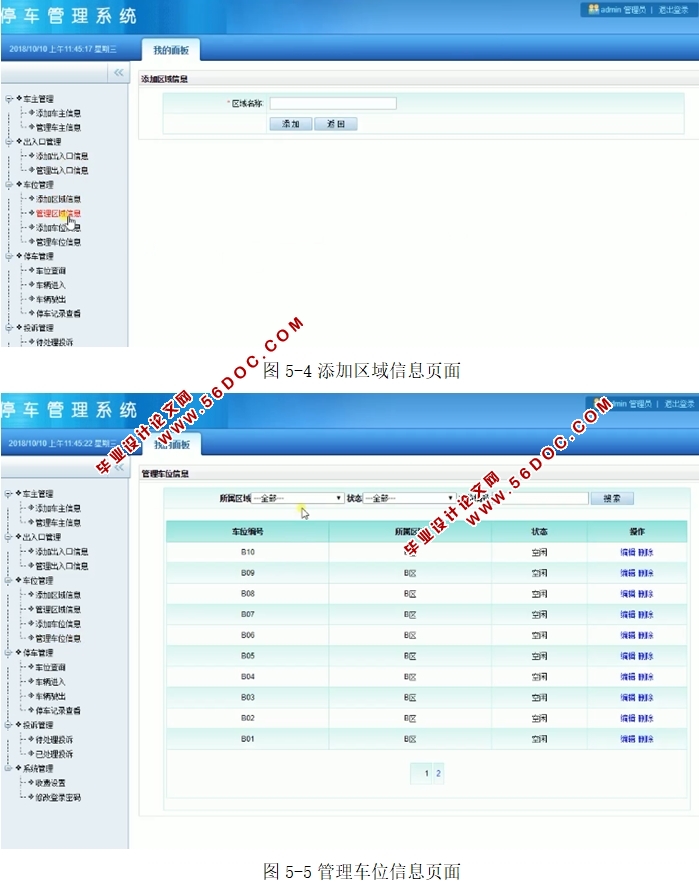
Task: Click the 返回 button beside 添加
Action: pos(336,124)
